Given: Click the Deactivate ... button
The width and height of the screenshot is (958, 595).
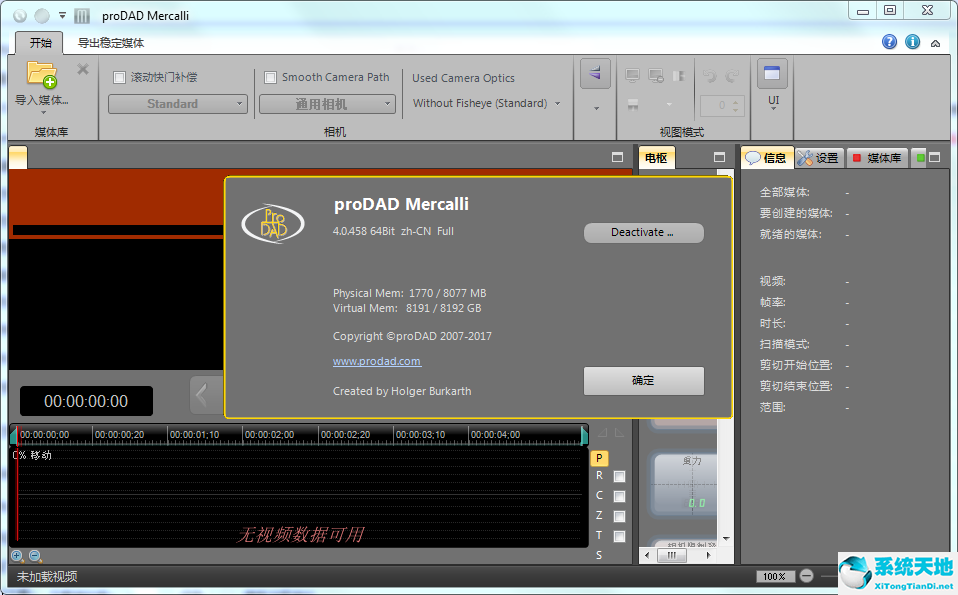Looking at the screenshot, I should pyautogui.click(x=643, y=232).
